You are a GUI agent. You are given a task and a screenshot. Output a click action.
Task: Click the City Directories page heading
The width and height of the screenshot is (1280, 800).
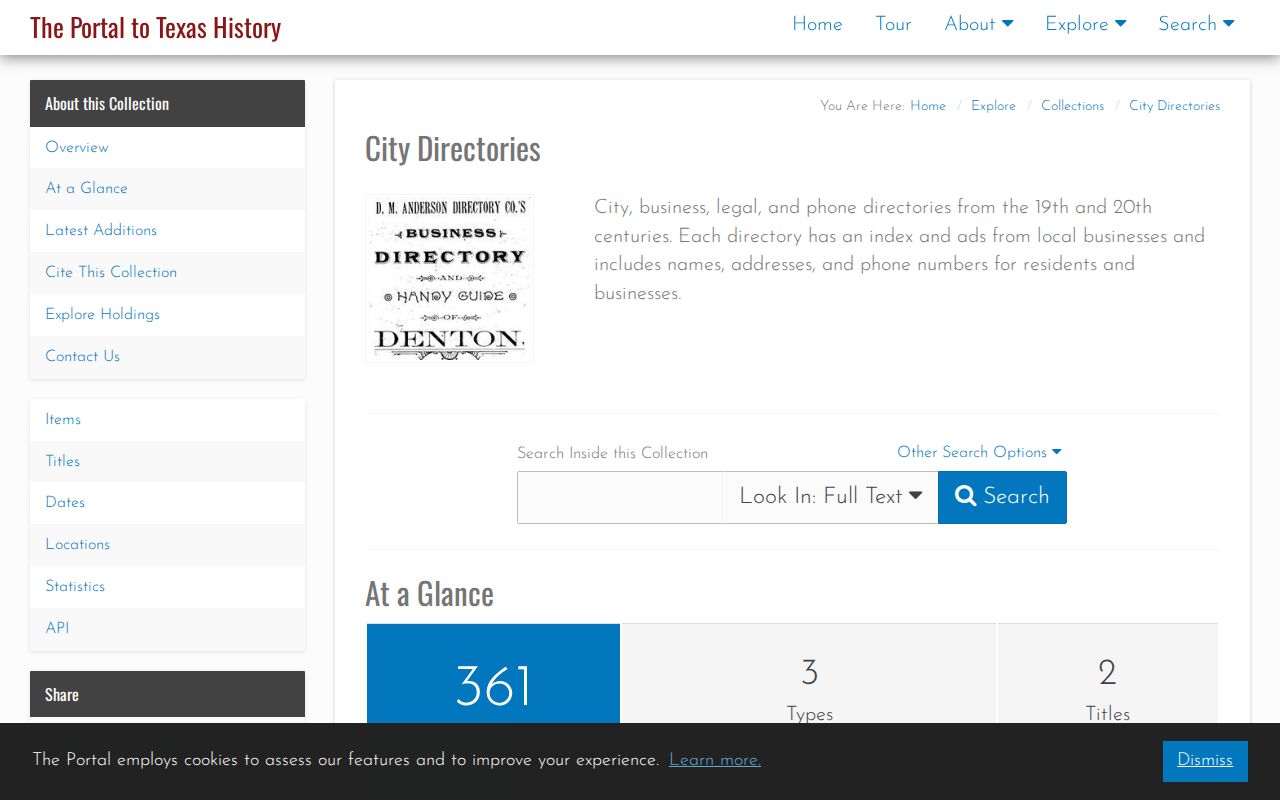(453, 149)
